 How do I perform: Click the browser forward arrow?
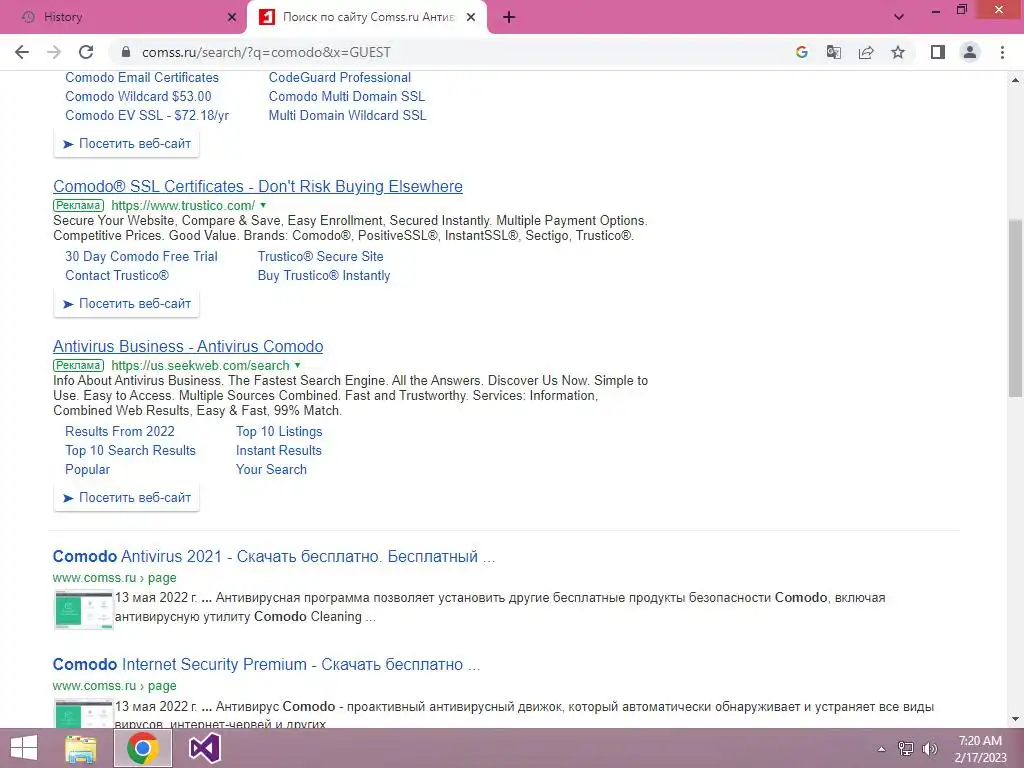tap(54, 52)
